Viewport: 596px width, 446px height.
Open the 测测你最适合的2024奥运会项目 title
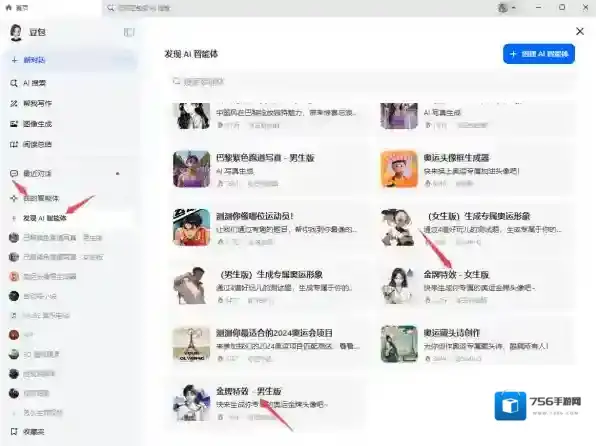pos(274,333)
